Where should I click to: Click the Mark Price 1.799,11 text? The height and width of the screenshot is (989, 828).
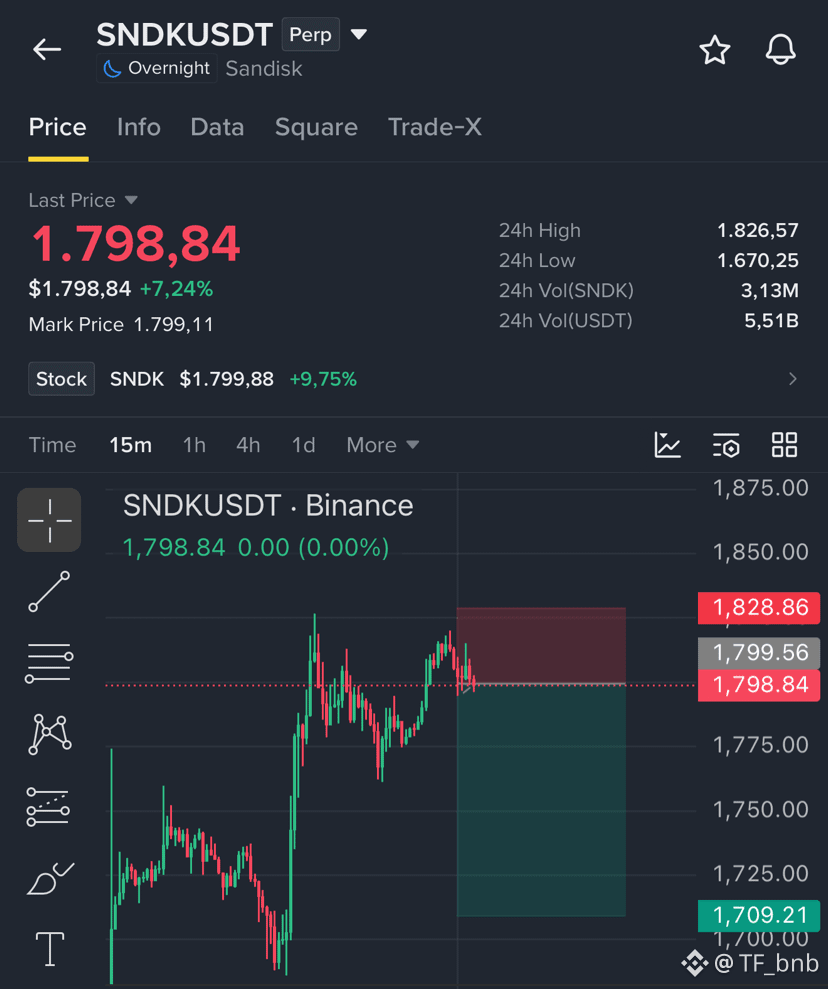point(121,325)
